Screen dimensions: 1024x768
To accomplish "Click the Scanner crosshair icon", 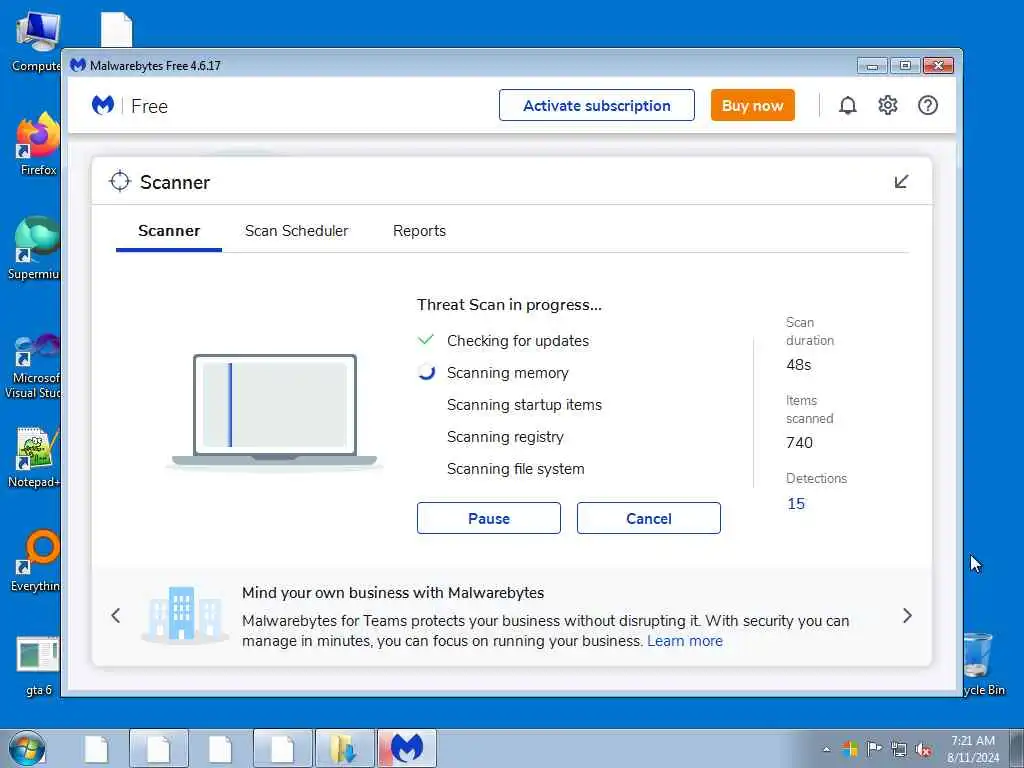I will tap(120, 181).
